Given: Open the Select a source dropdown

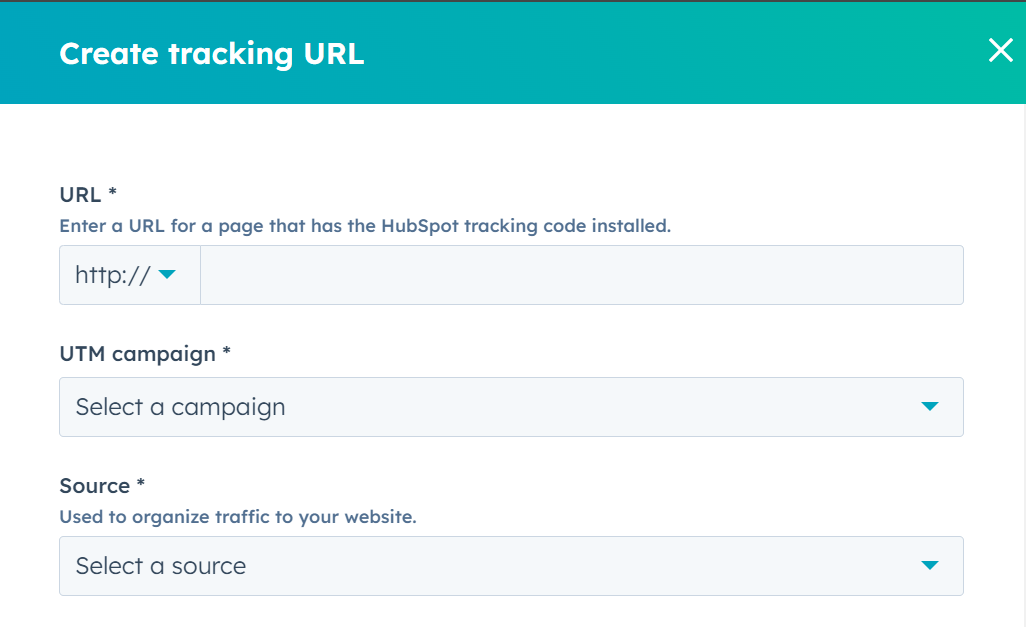Looking at the screenshot, I should coord(512,566).
